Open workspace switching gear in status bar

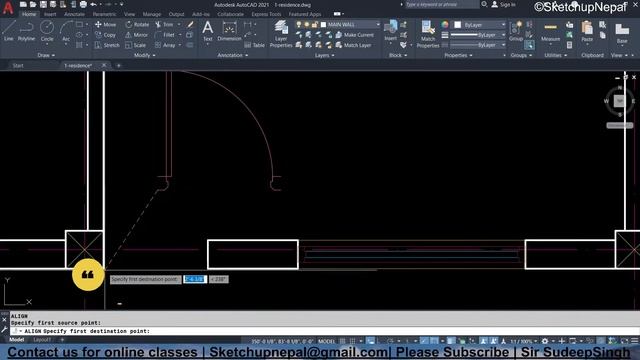click(545, 341)
